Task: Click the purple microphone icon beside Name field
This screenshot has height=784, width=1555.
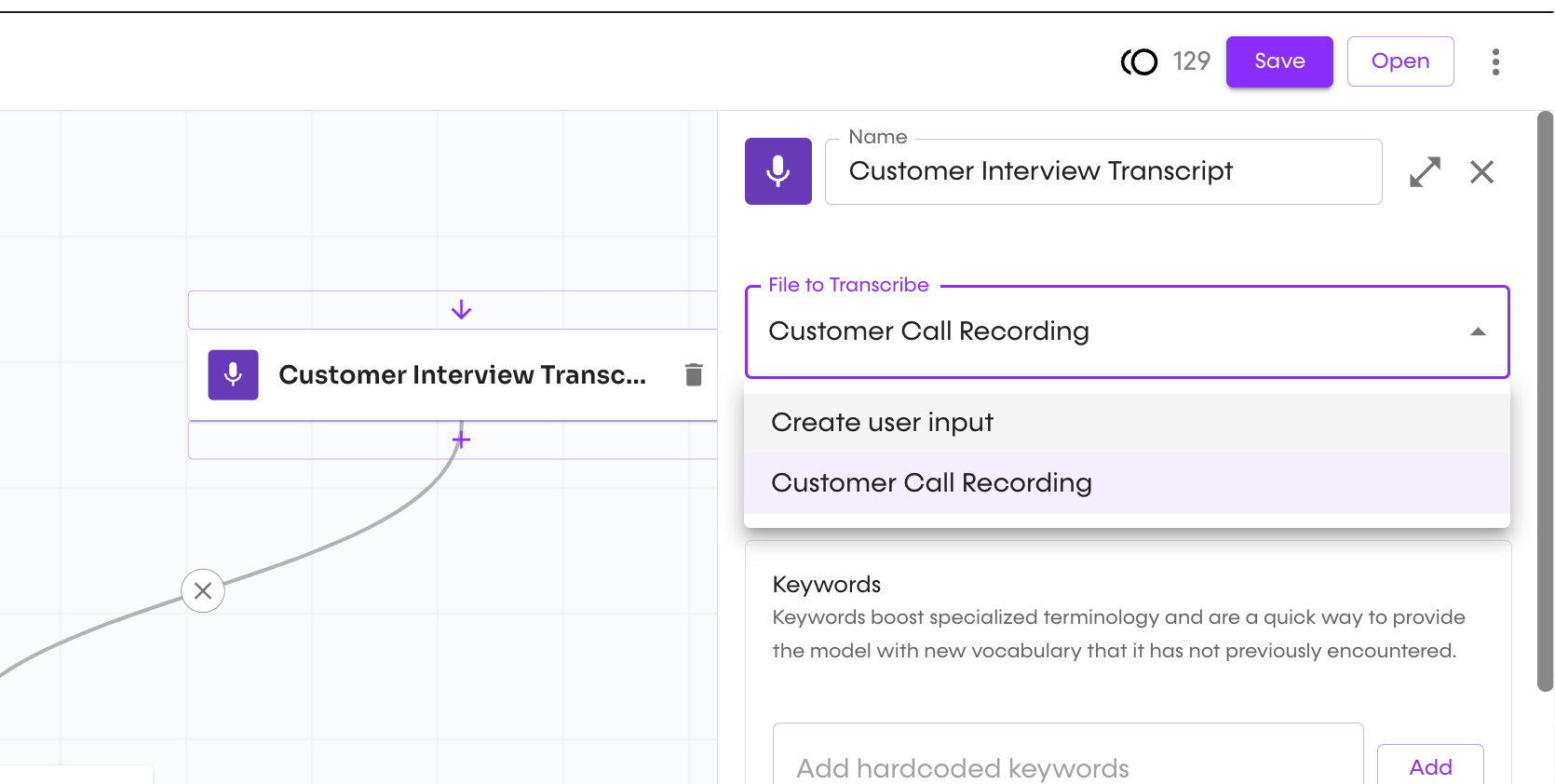Action: 778,171
